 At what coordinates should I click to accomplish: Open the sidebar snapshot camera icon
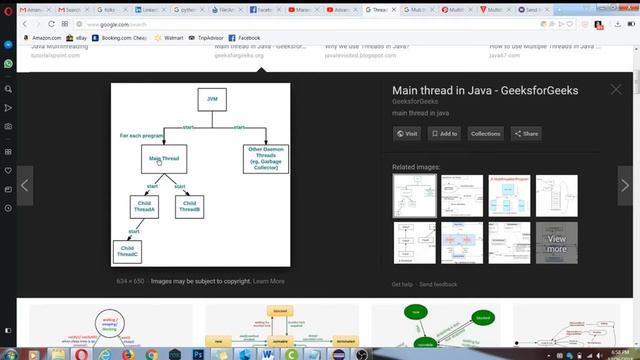pyautogui.click(x=8, y=127)
